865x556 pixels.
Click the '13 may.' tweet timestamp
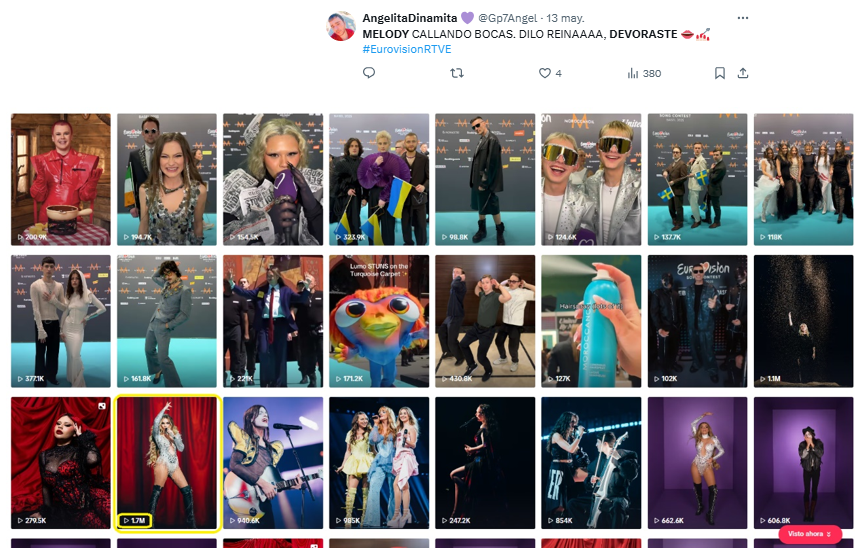pyautogui.click(x=565, y=18)
